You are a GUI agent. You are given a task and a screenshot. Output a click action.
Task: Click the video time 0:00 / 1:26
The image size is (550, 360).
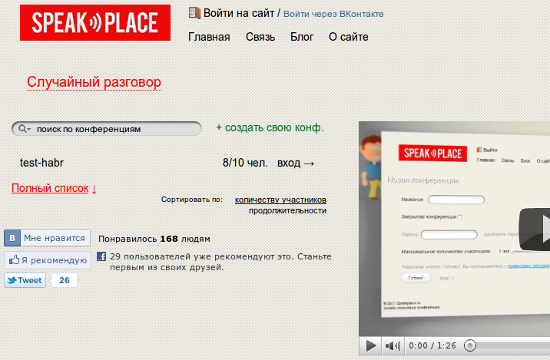(x=432, y=346)
